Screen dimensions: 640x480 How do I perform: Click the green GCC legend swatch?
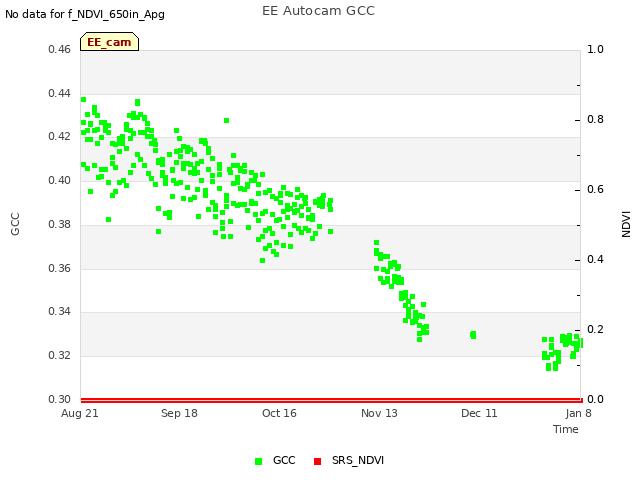pos(258,461)
